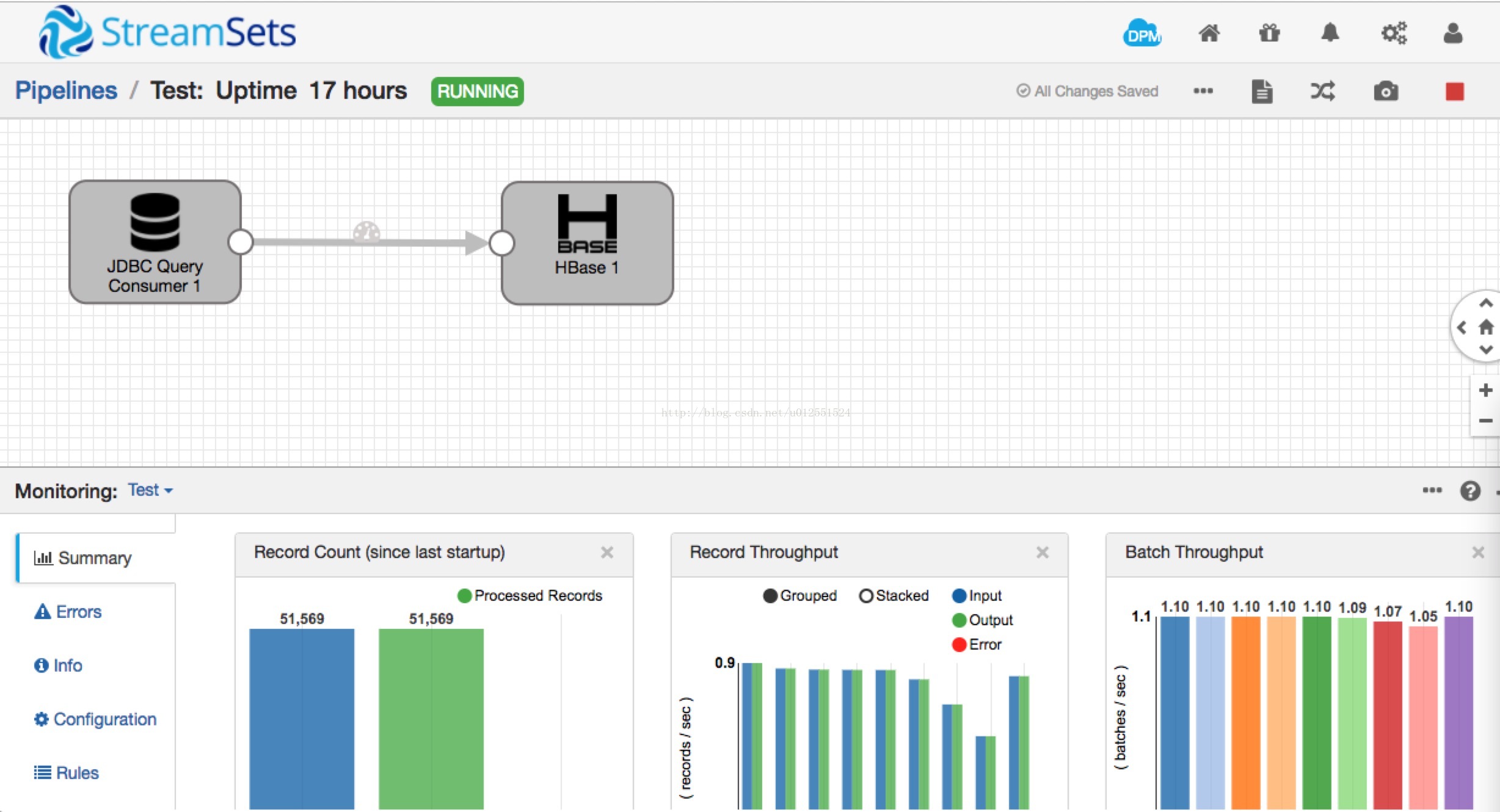Toggle Input series in legend

pos(977,596)
